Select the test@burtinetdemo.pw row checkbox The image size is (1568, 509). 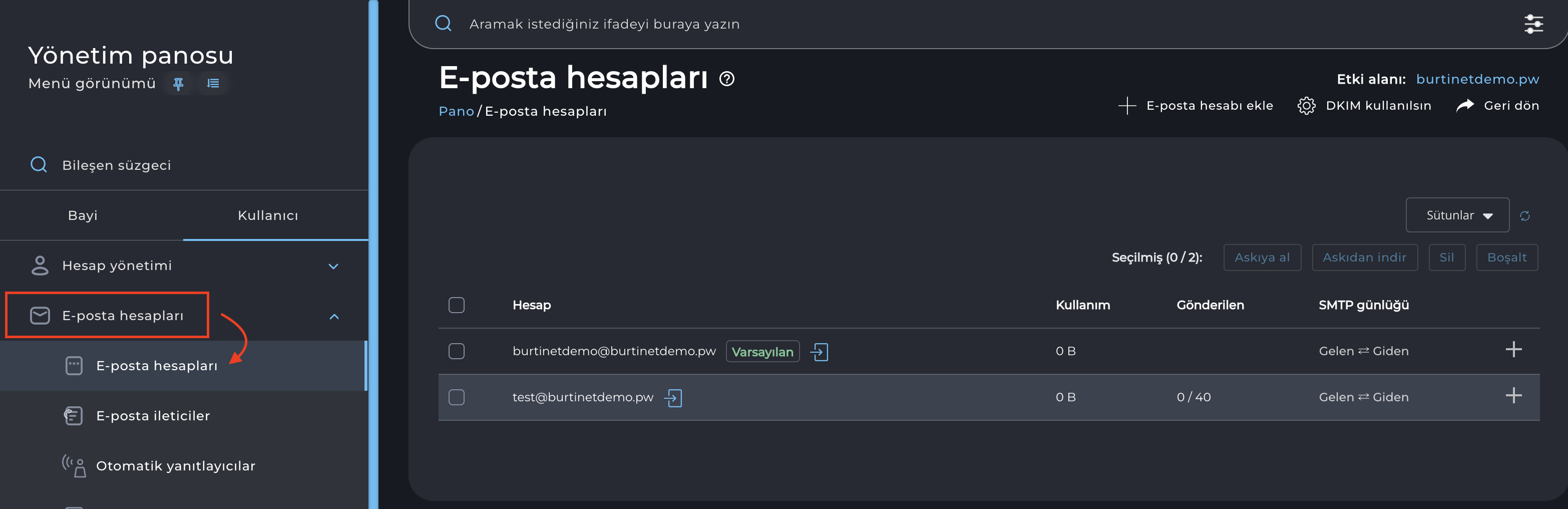(457, 398)
